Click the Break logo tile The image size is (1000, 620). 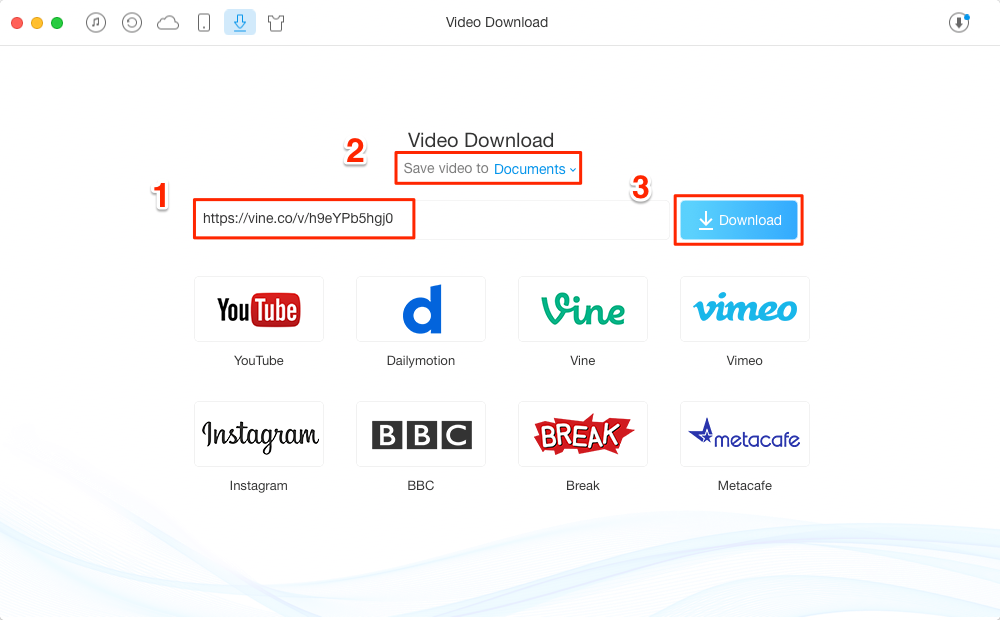[x=583, y=434]
